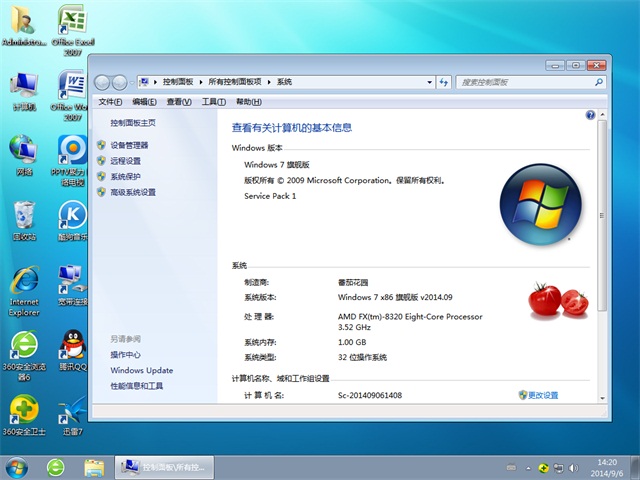Click the search magnifier icon
640x480 pixels.
click(598, 82)
